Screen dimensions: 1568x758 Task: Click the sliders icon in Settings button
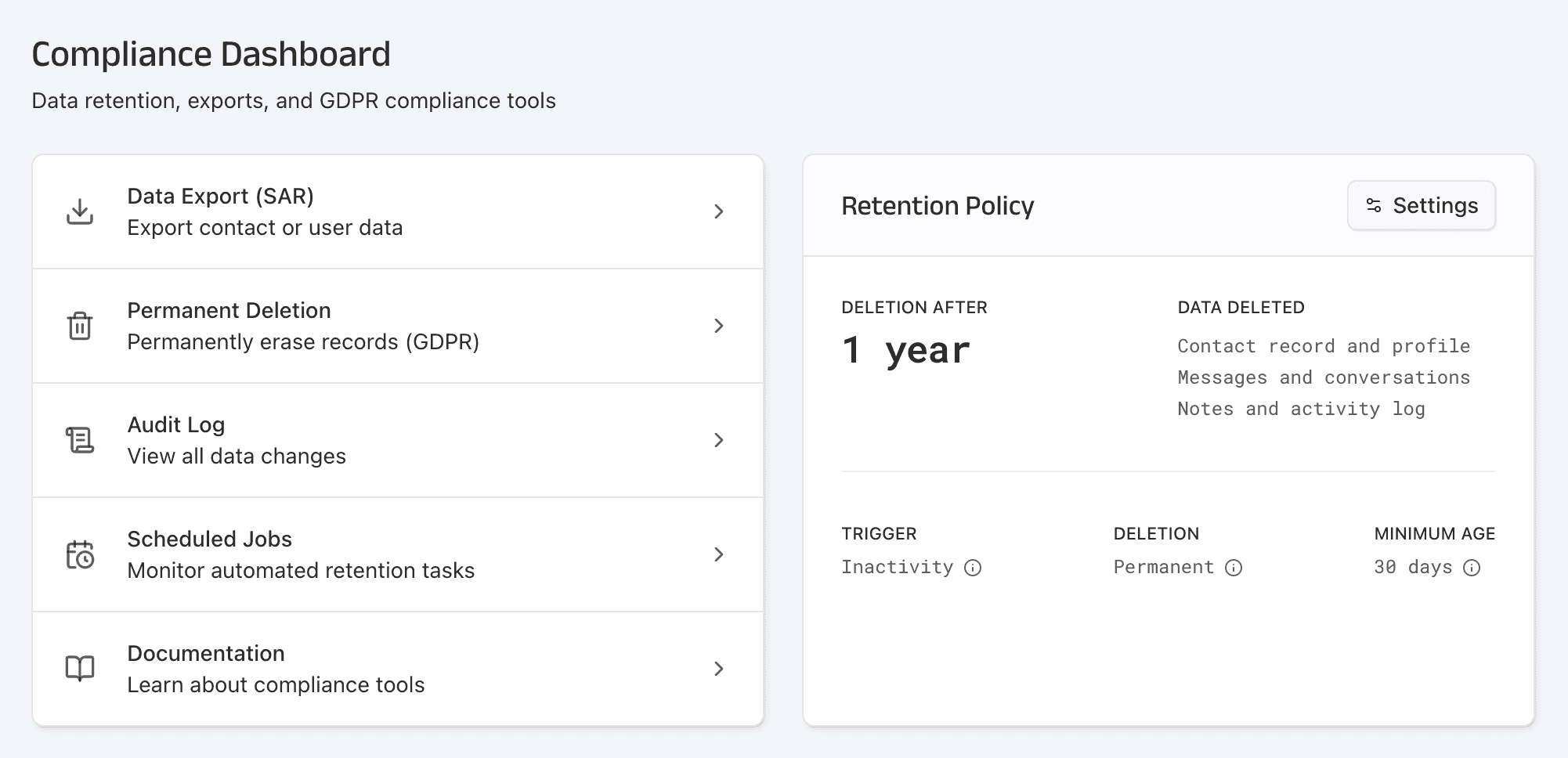pyautogui.click(x=1374, y=205)
